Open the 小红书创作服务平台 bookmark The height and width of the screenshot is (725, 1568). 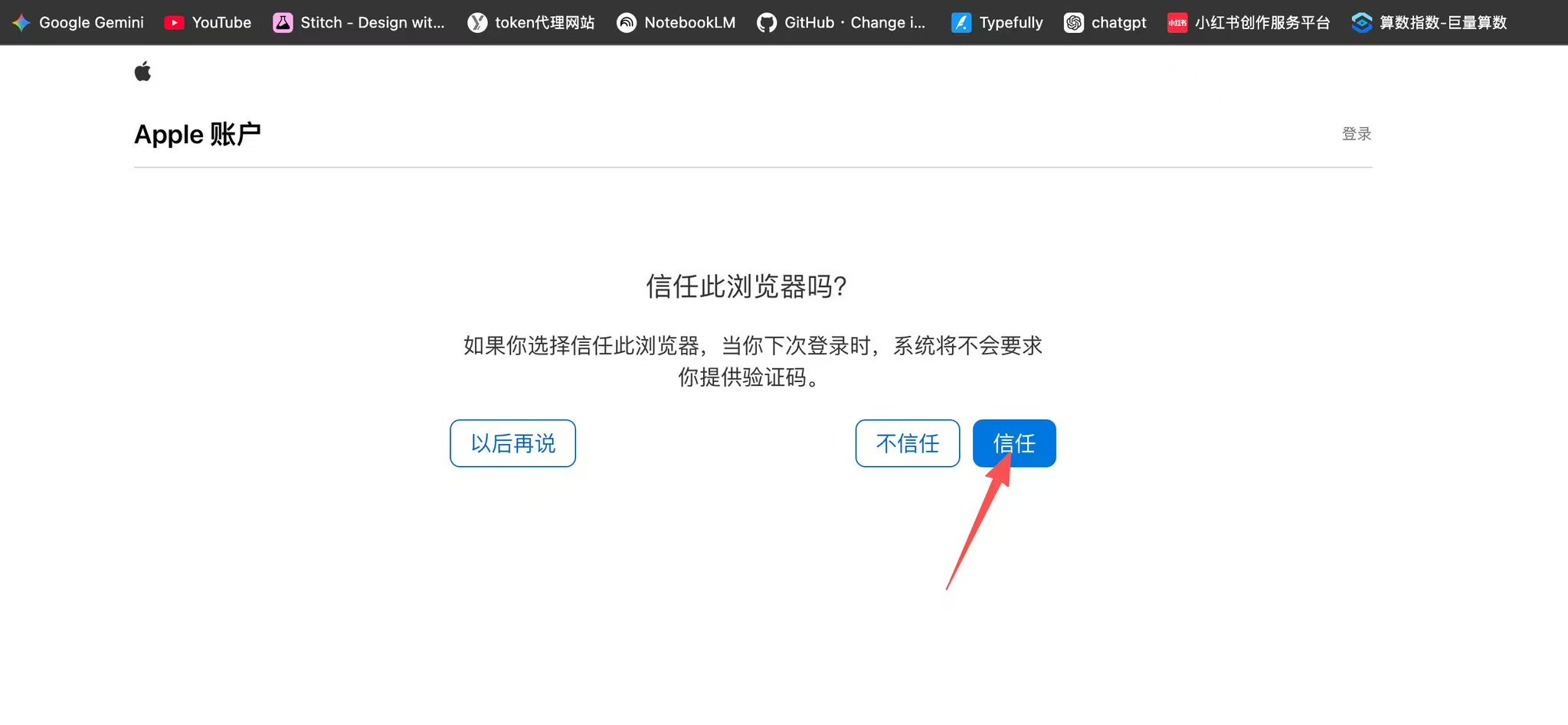click(1249, 22)
